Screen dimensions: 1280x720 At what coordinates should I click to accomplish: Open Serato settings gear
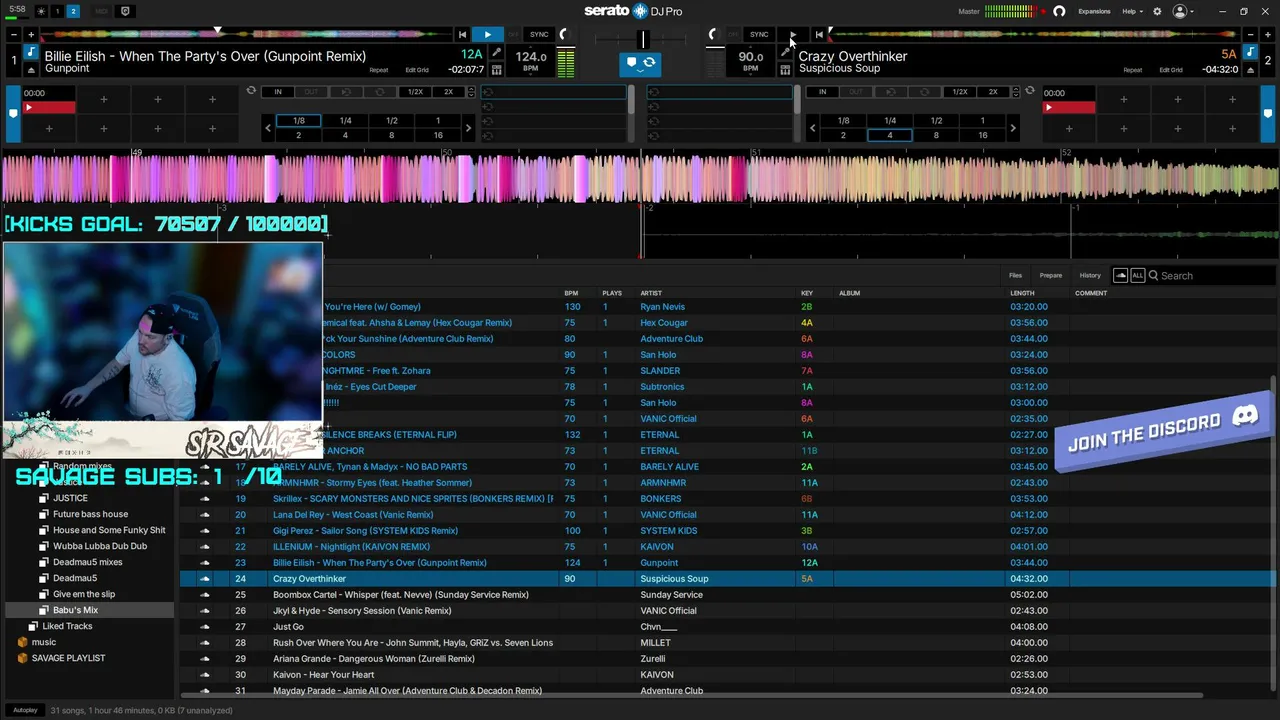click(1157, 11)
